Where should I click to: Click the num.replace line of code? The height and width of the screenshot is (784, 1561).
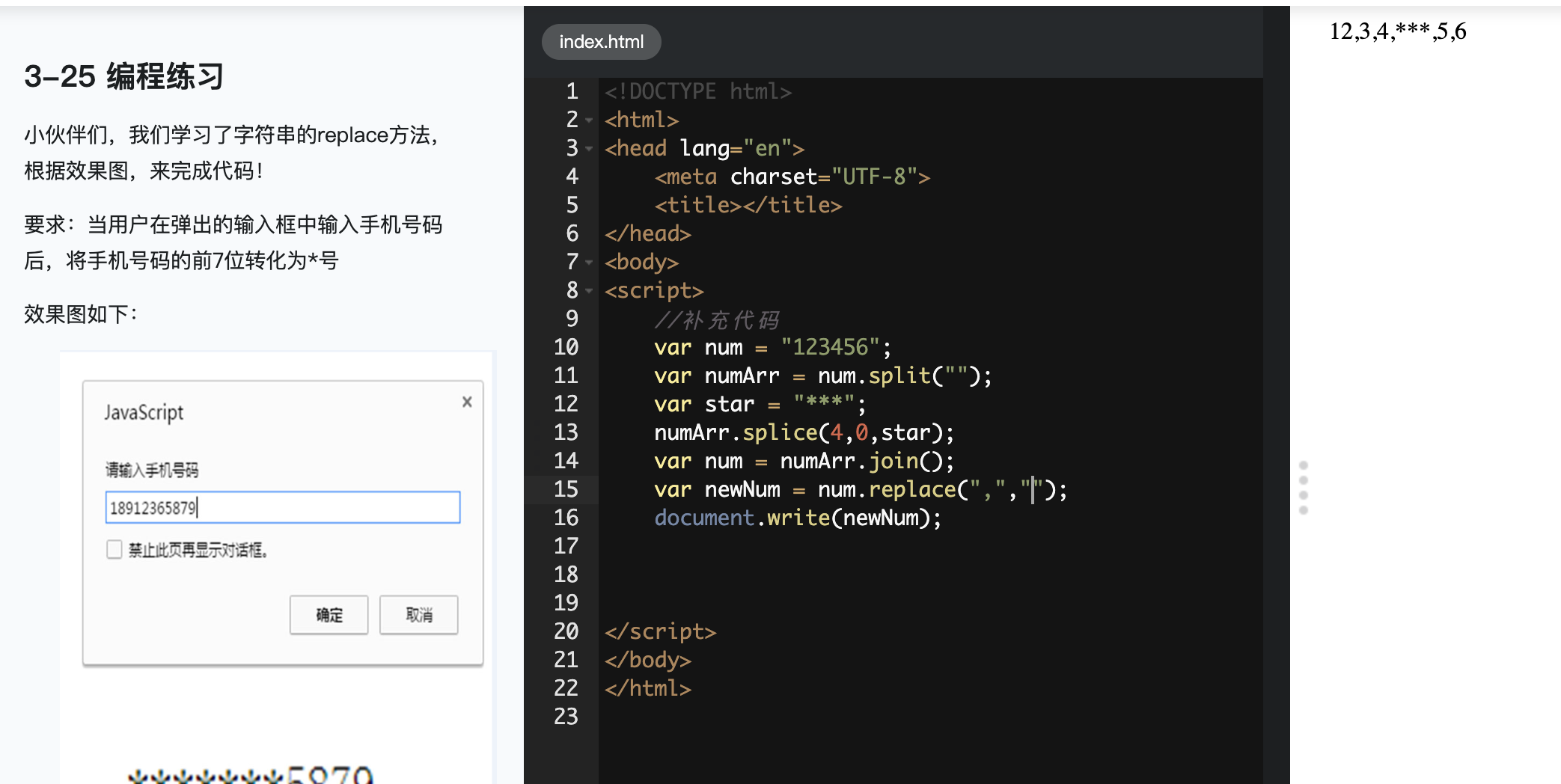[x=861, y=489]
